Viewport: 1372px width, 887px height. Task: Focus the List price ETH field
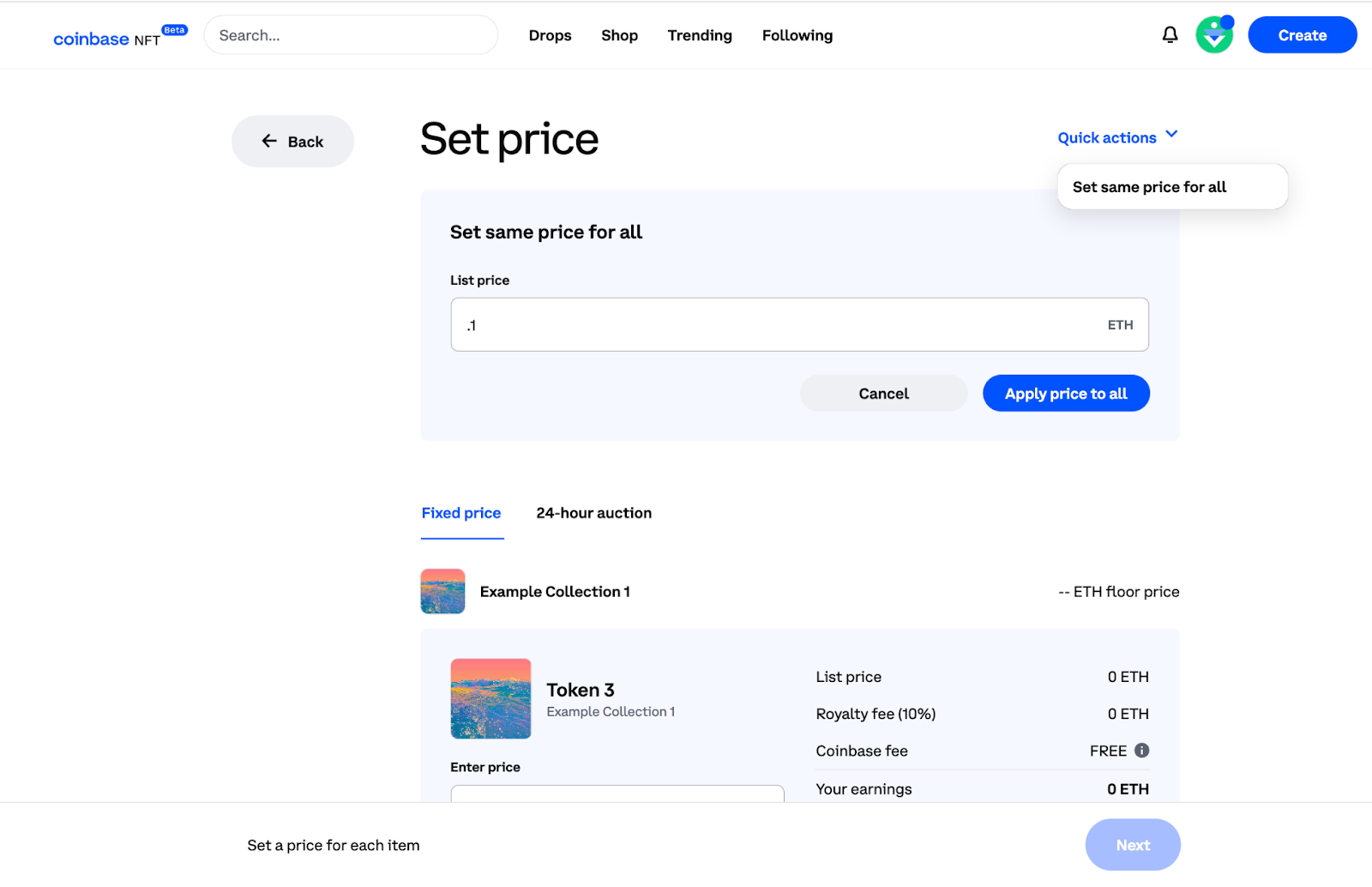pyautogui.click(x=780, y=325)
